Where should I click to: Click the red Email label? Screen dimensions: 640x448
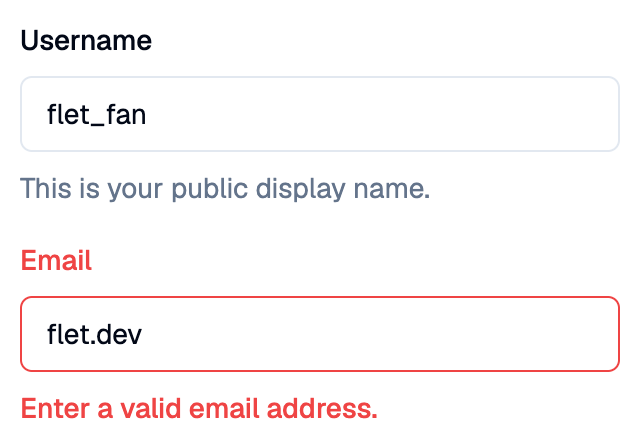tap(56, 260)
